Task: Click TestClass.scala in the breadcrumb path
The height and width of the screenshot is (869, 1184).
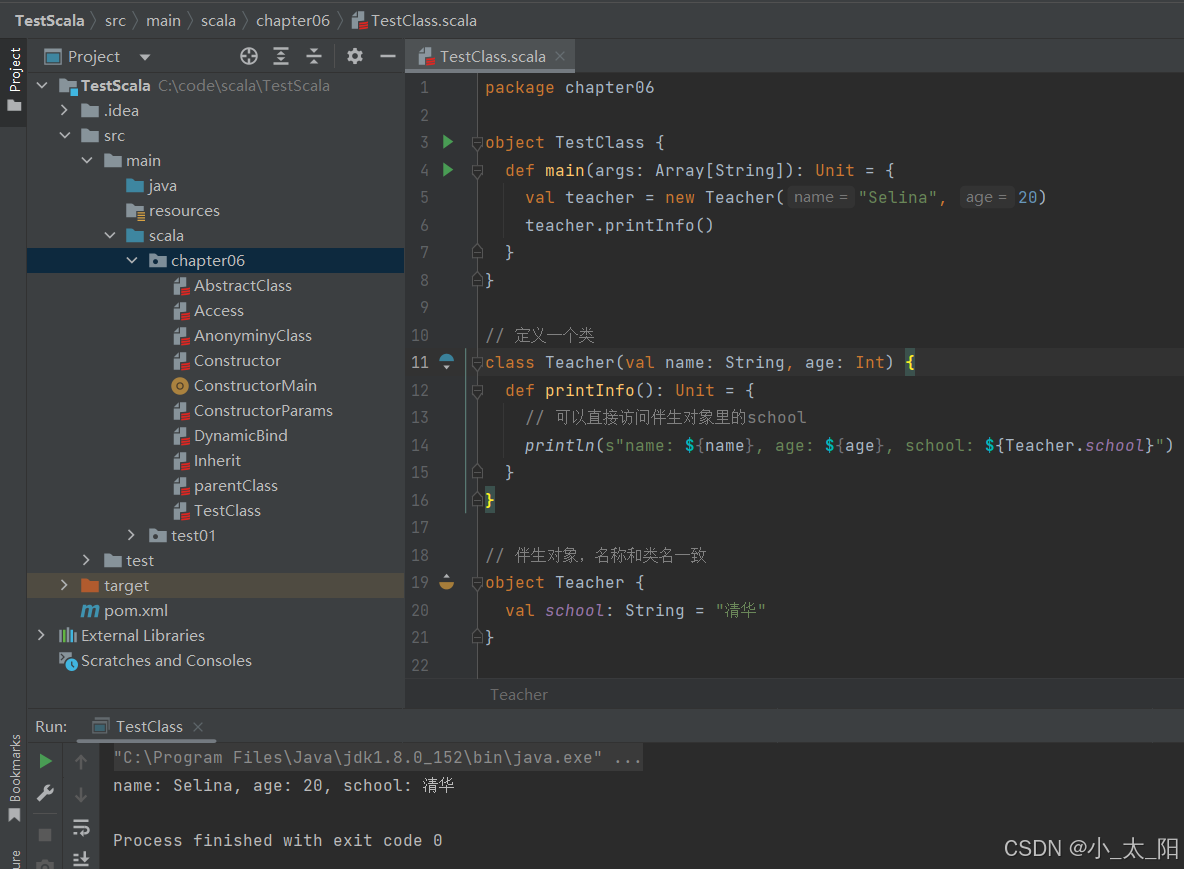Action: [415, 20]
